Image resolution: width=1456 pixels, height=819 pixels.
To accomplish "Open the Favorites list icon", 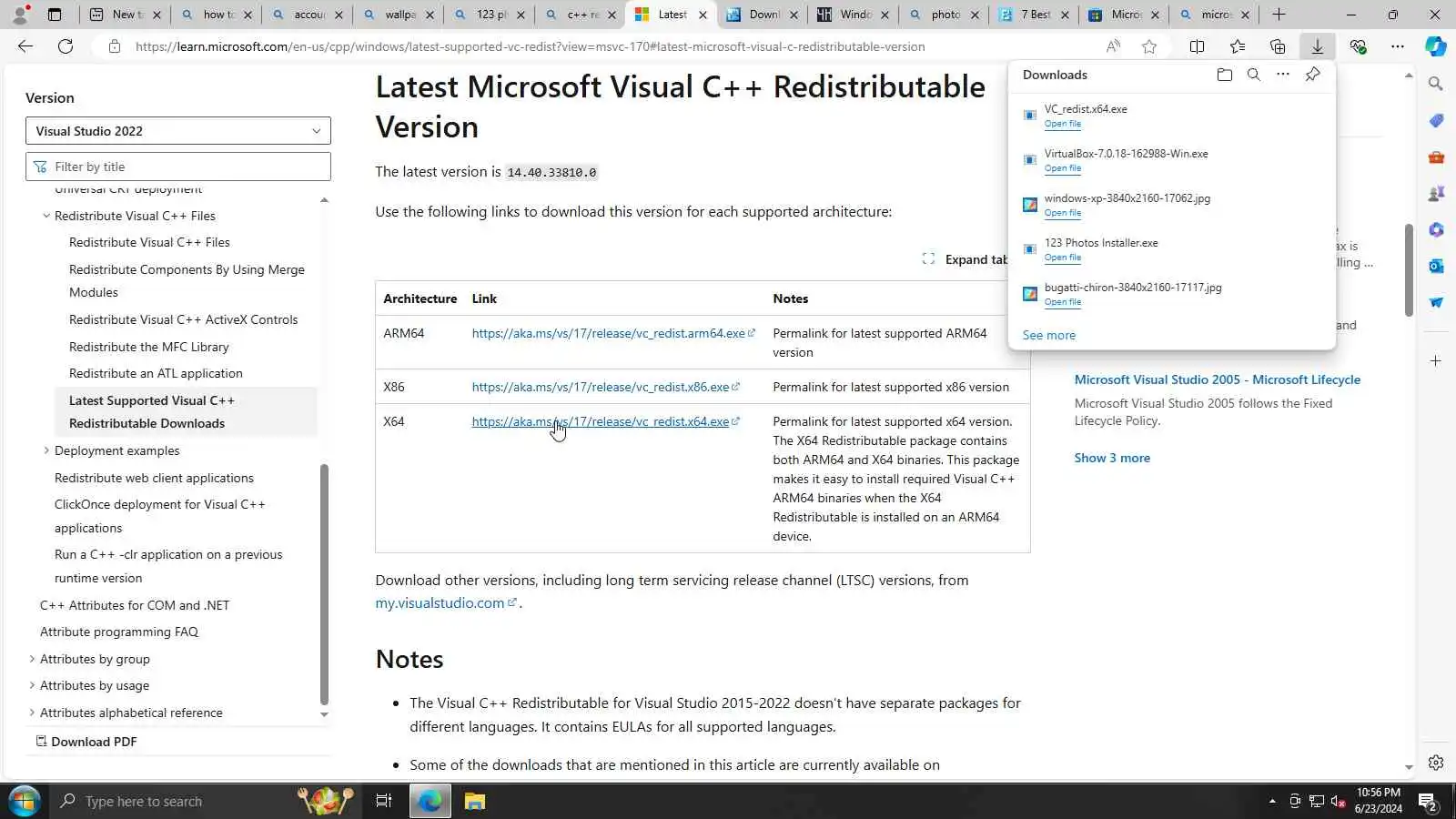I will coord(1238,46).
